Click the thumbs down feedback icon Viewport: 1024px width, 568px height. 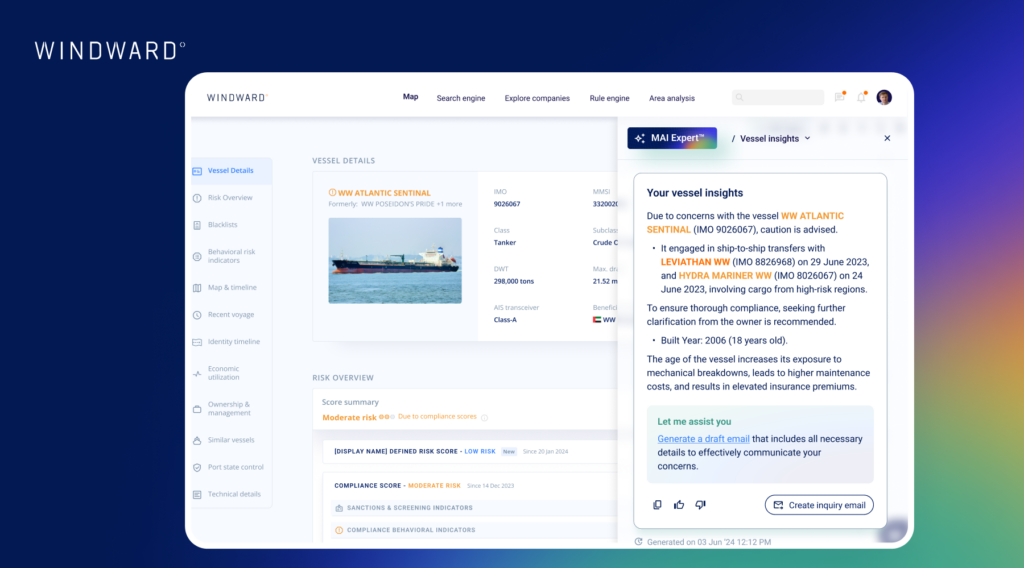[x=700, y=505]
